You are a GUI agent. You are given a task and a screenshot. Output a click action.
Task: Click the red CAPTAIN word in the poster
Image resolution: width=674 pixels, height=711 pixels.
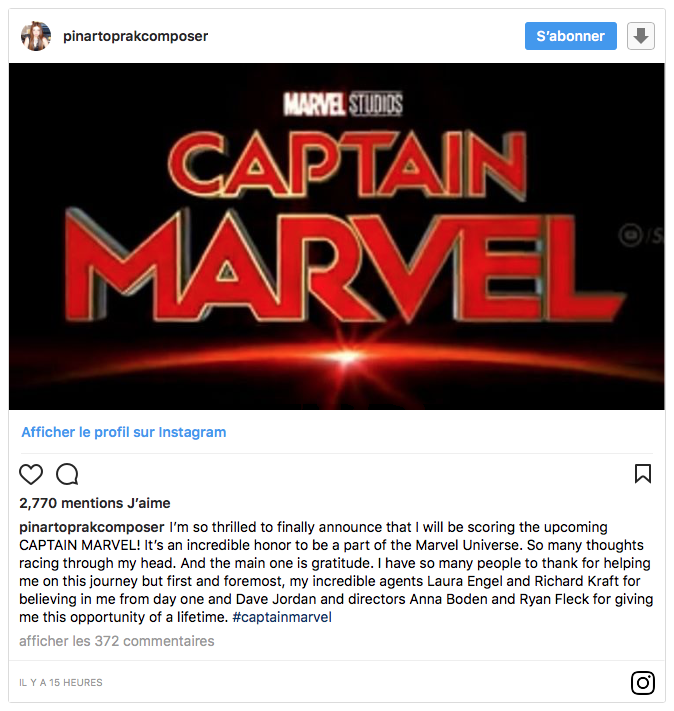tap(347, 164)
